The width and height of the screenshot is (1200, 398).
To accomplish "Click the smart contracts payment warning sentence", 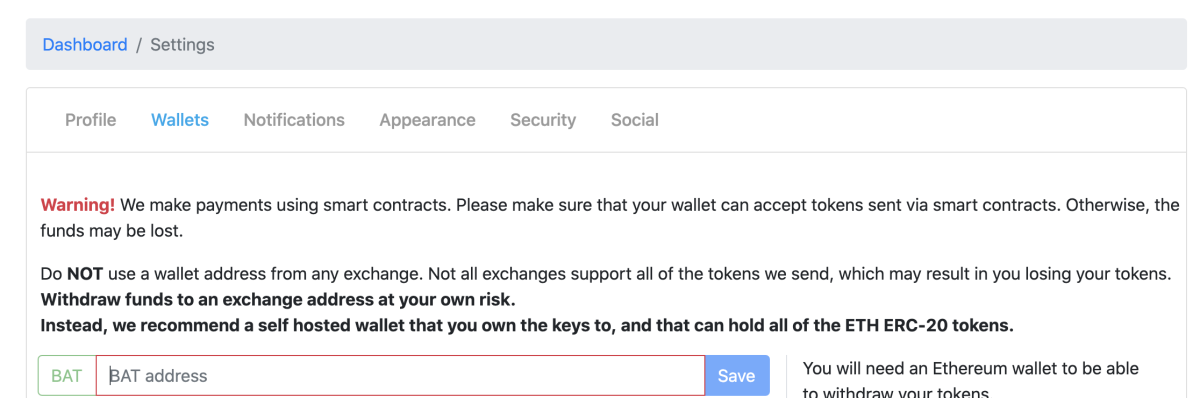I will pyautogui.click(x=285, y=205).
